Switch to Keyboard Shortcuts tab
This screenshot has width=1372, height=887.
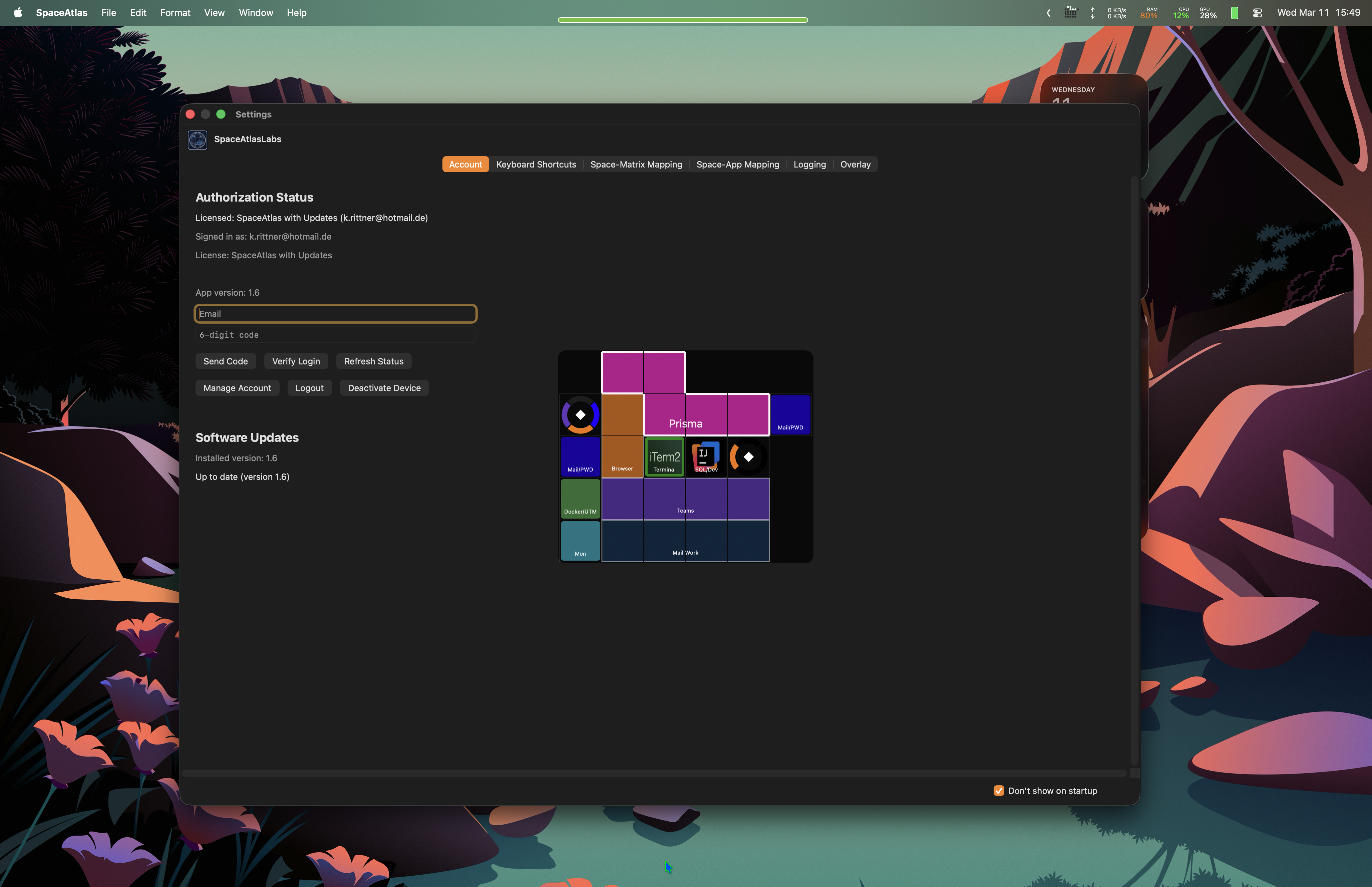coord(536,165)
